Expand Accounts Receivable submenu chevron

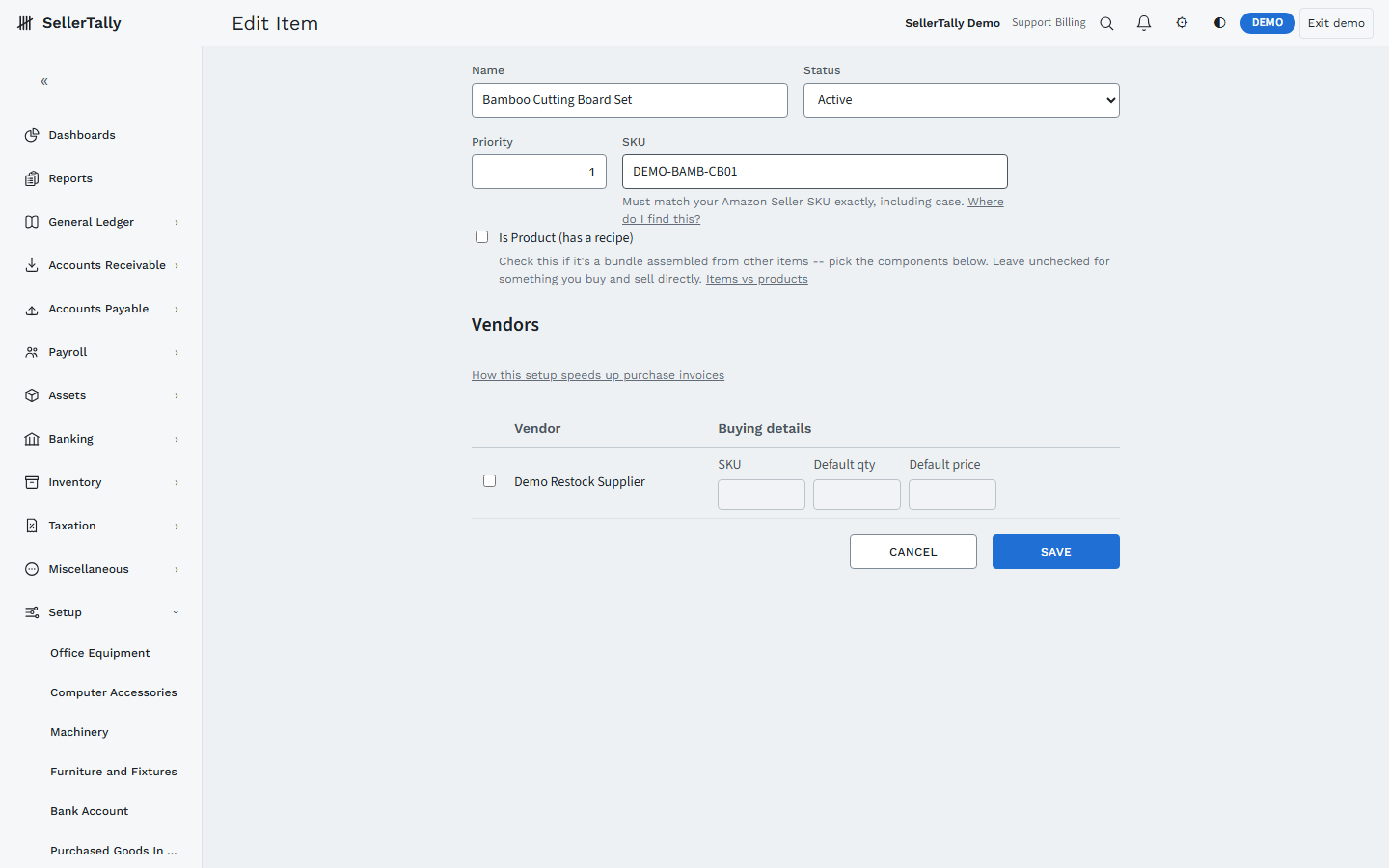[x=177, y=266]
